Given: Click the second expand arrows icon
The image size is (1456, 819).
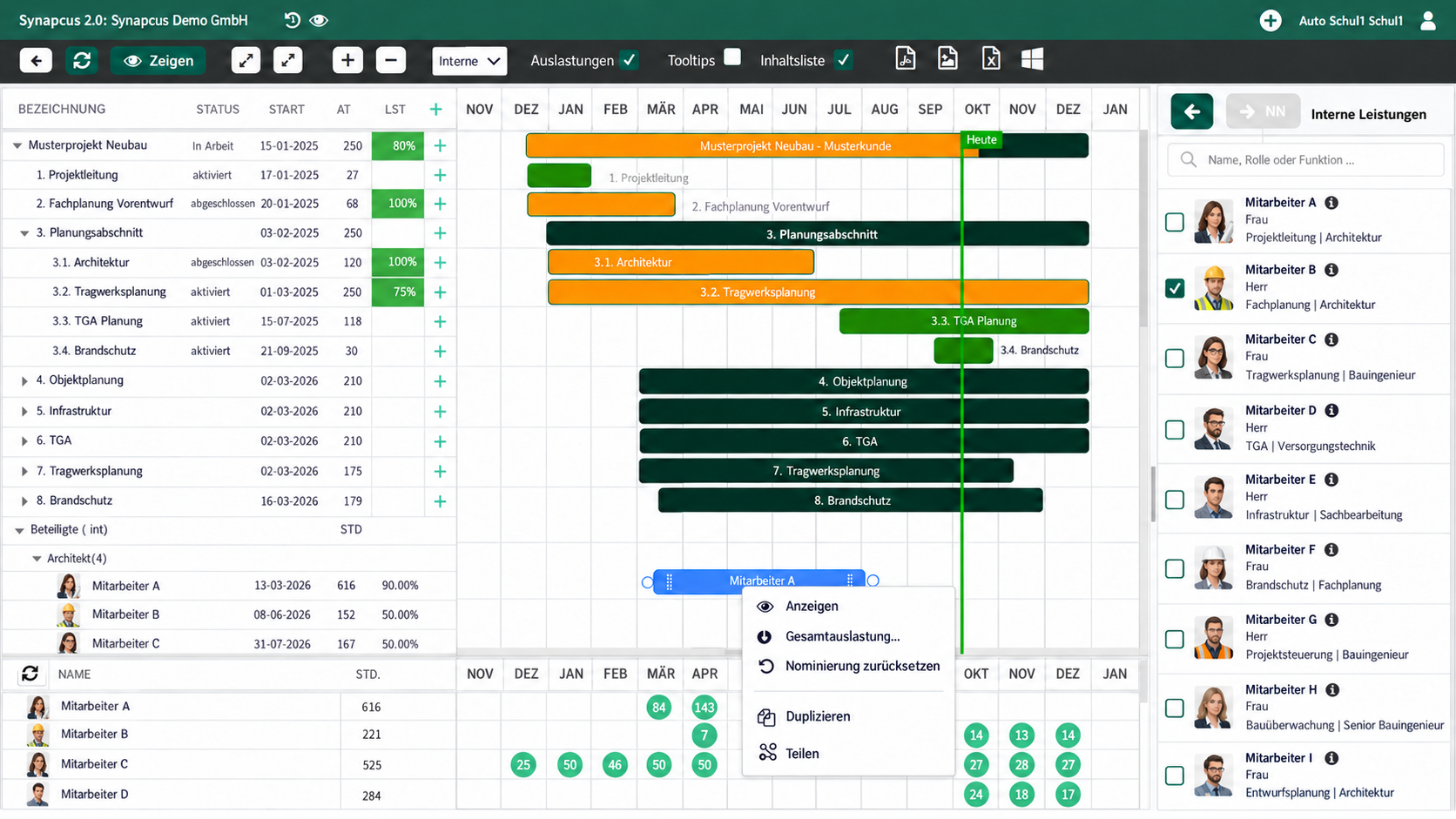Looking at the screenshot, I should 288,60.
